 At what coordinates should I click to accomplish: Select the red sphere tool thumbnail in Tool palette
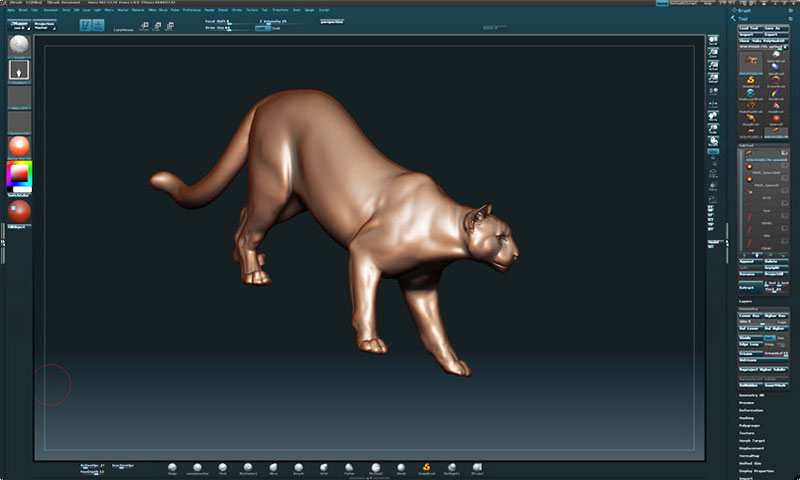point(776,119)
